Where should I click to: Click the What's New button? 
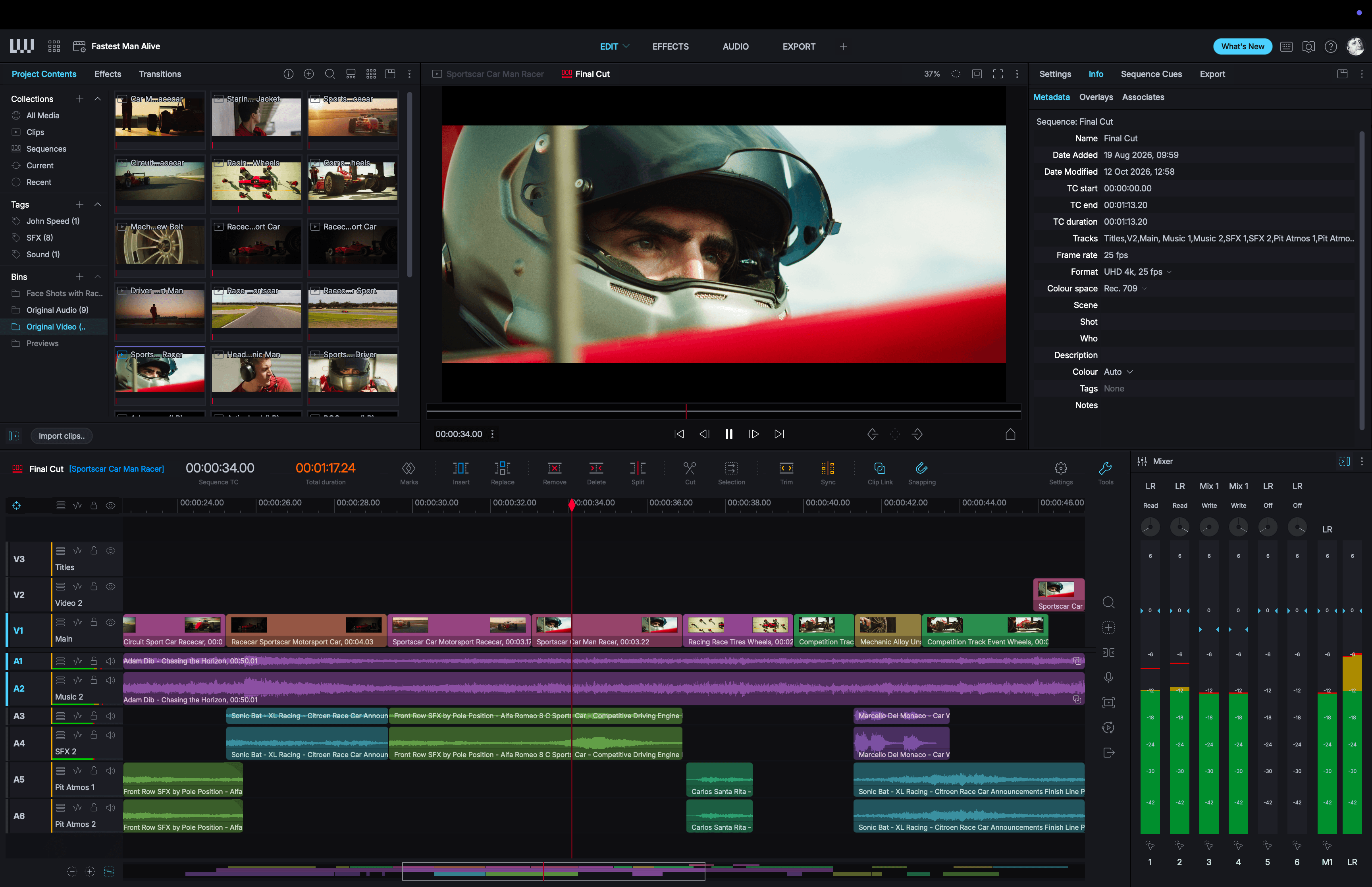pyautogui.click(x=1243, y=47)
